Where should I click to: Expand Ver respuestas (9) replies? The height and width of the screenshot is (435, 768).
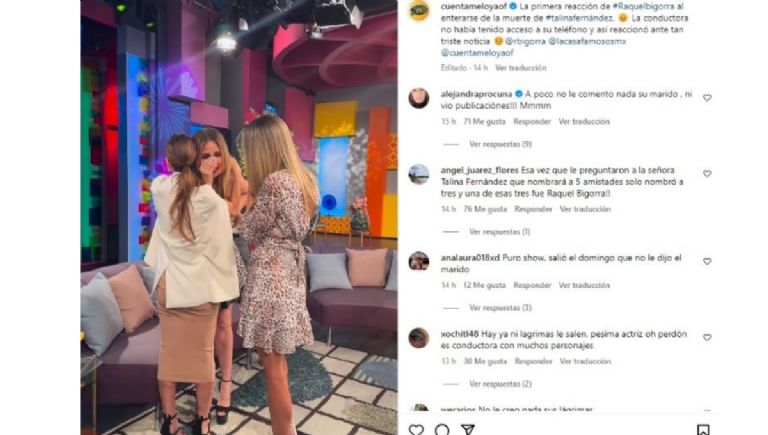pyautogui.click(x=500, y=144)
